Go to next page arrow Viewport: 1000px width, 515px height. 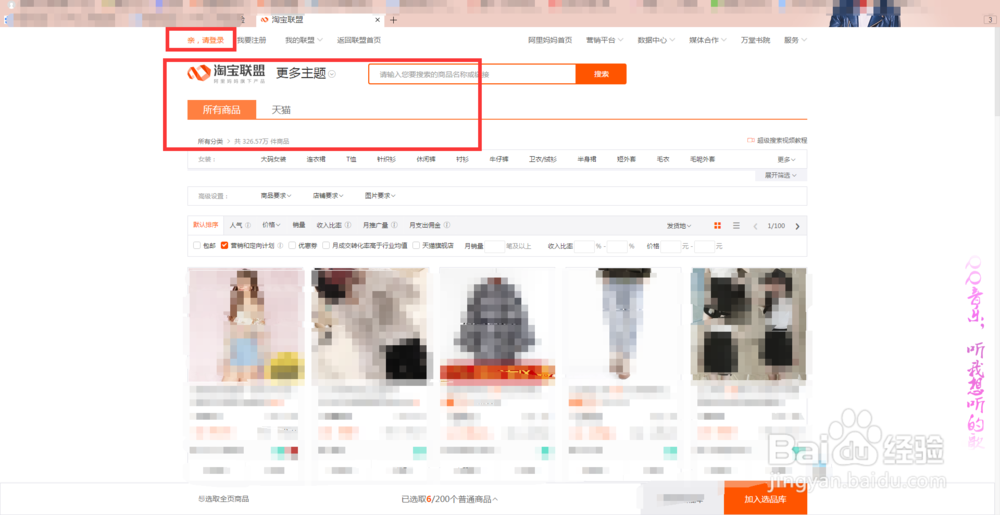(x=797, y=226)
